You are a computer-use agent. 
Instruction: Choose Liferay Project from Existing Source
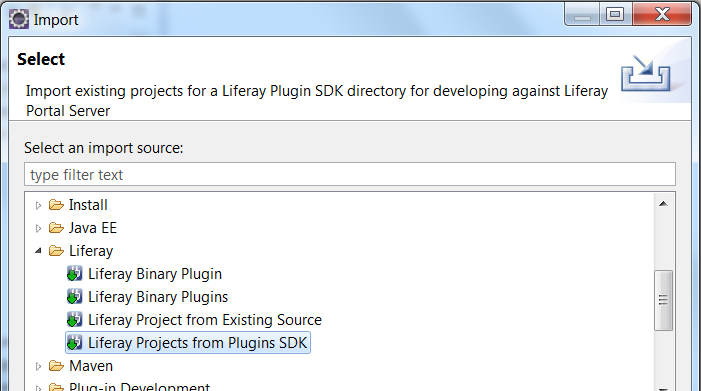pos(205,320)
